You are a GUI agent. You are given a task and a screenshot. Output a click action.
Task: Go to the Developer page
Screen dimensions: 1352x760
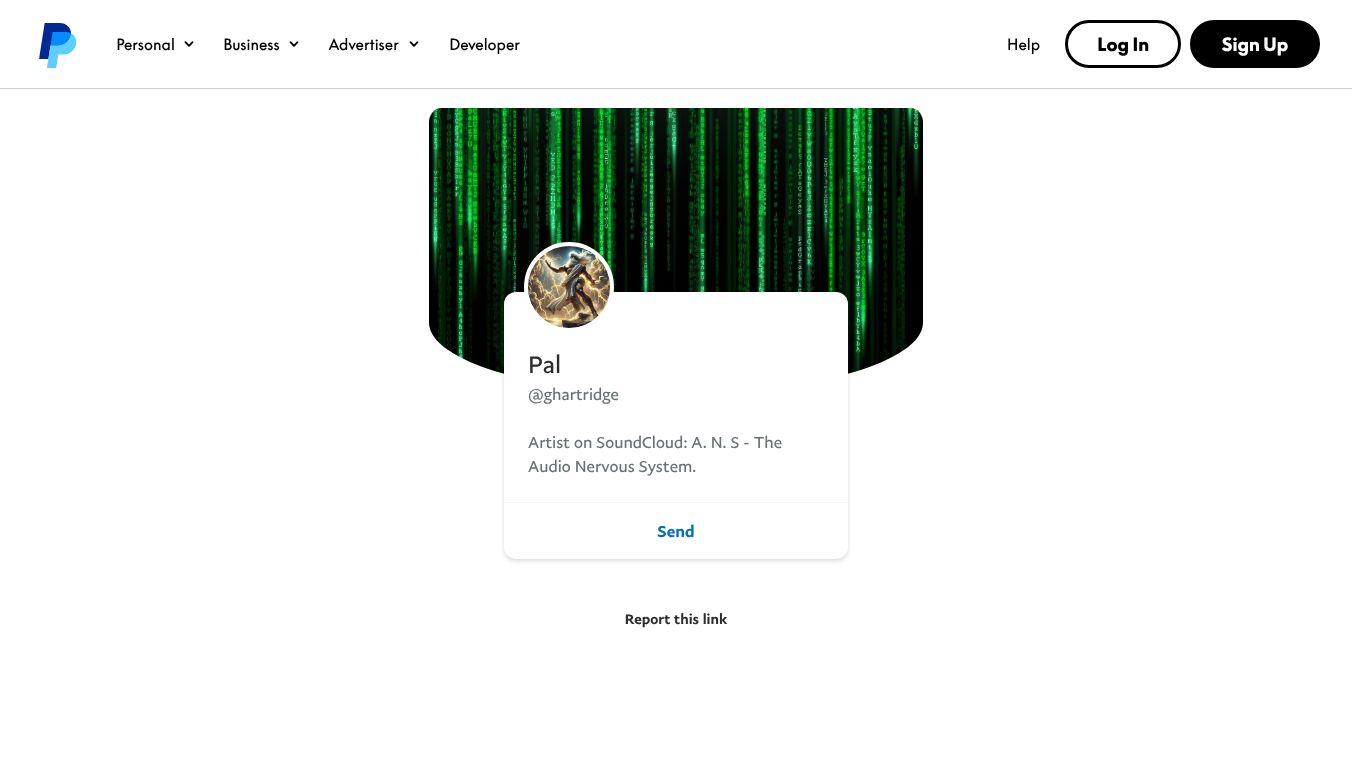pos(484,44)
